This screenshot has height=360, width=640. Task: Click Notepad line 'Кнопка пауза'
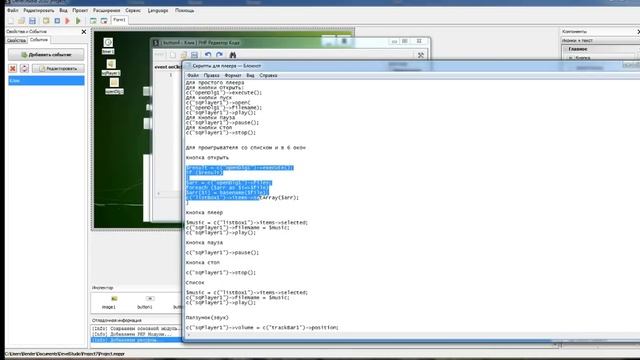pos(204,243)
